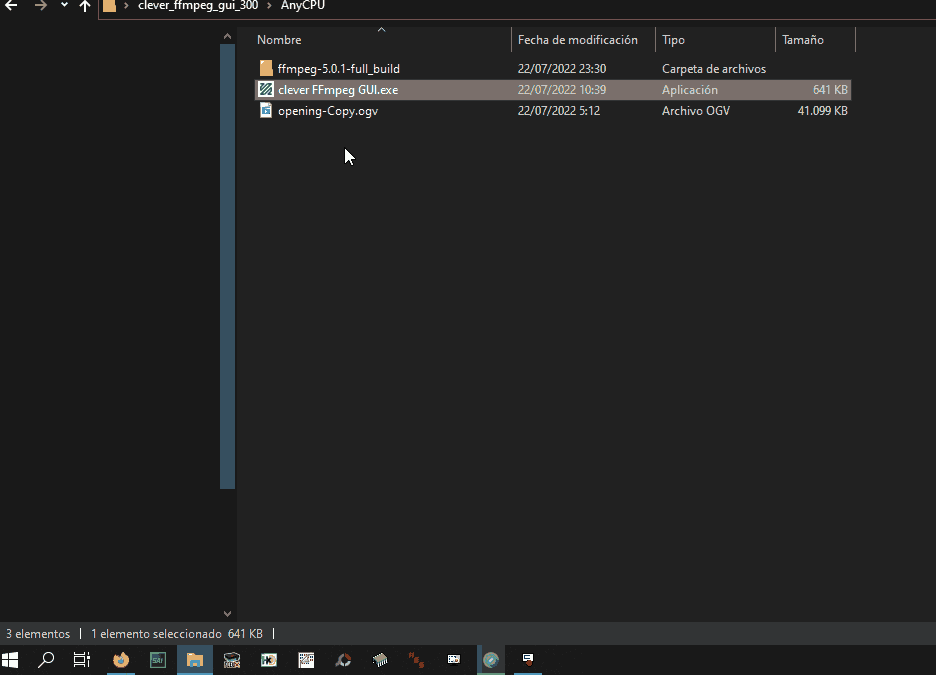This screenshot has width=936, height=675.
Task: Open the round teal taskbar app
Action: click(491, 659)
